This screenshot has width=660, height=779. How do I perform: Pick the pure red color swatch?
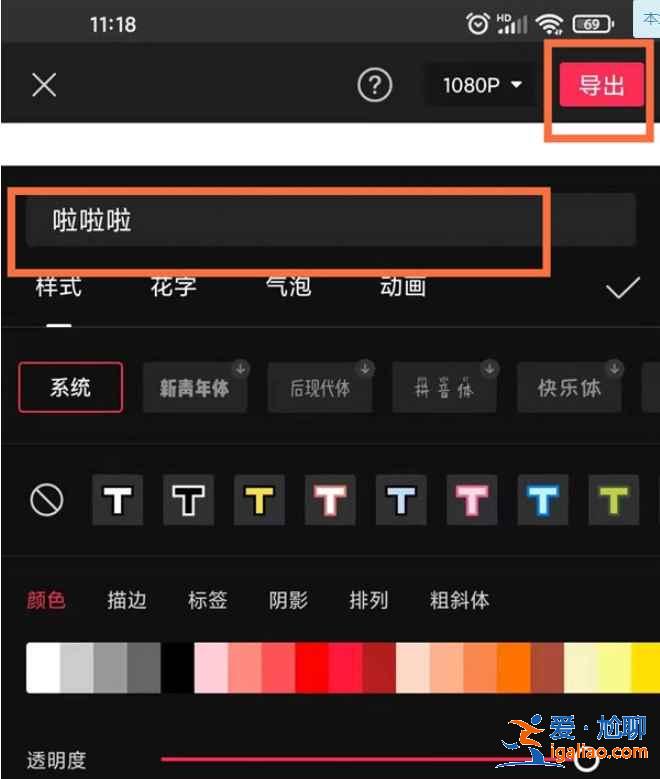point(312,668)
